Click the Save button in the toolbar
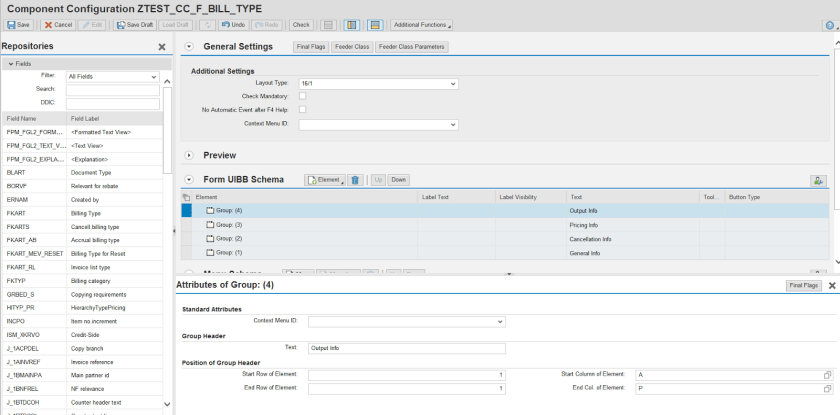The height and width of the screenshot is (415, 840). tap(19, 24)
